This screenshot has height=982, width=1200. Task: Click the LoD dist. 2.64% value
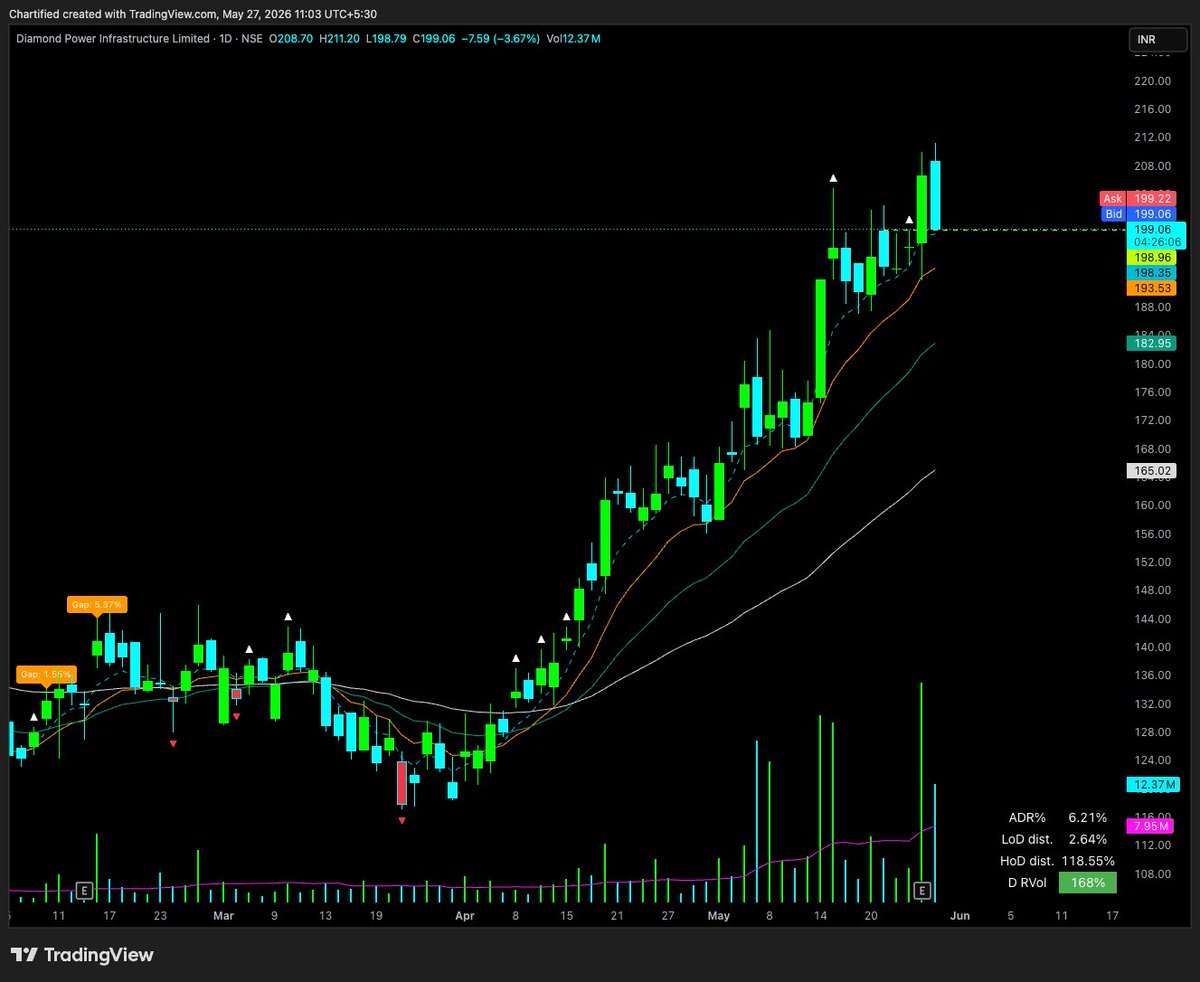pos(1087,839)
